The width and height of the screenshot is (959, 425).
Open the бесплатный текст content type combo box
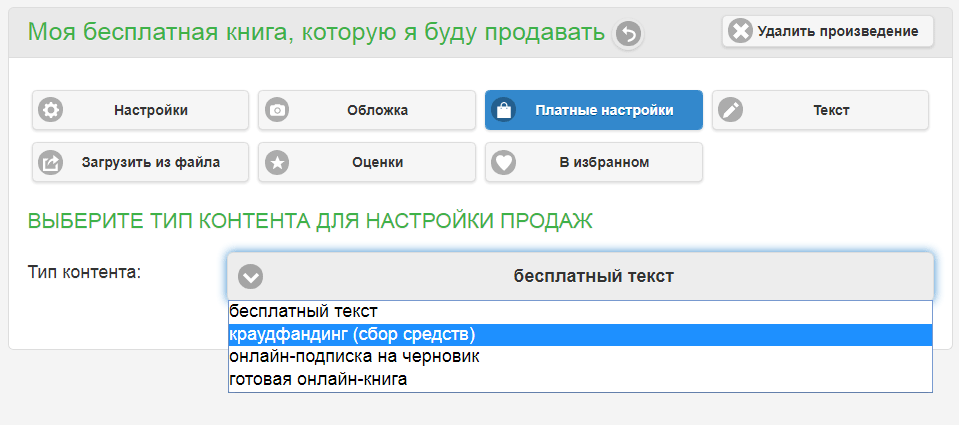pos(593,276)
